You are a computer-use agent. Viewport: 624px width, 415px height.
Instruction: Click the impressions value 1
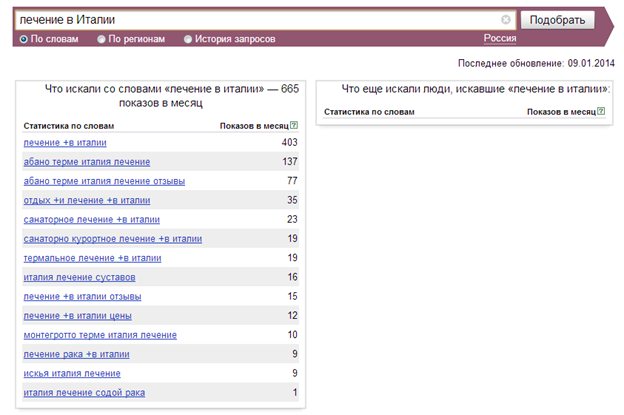point(295,392)
